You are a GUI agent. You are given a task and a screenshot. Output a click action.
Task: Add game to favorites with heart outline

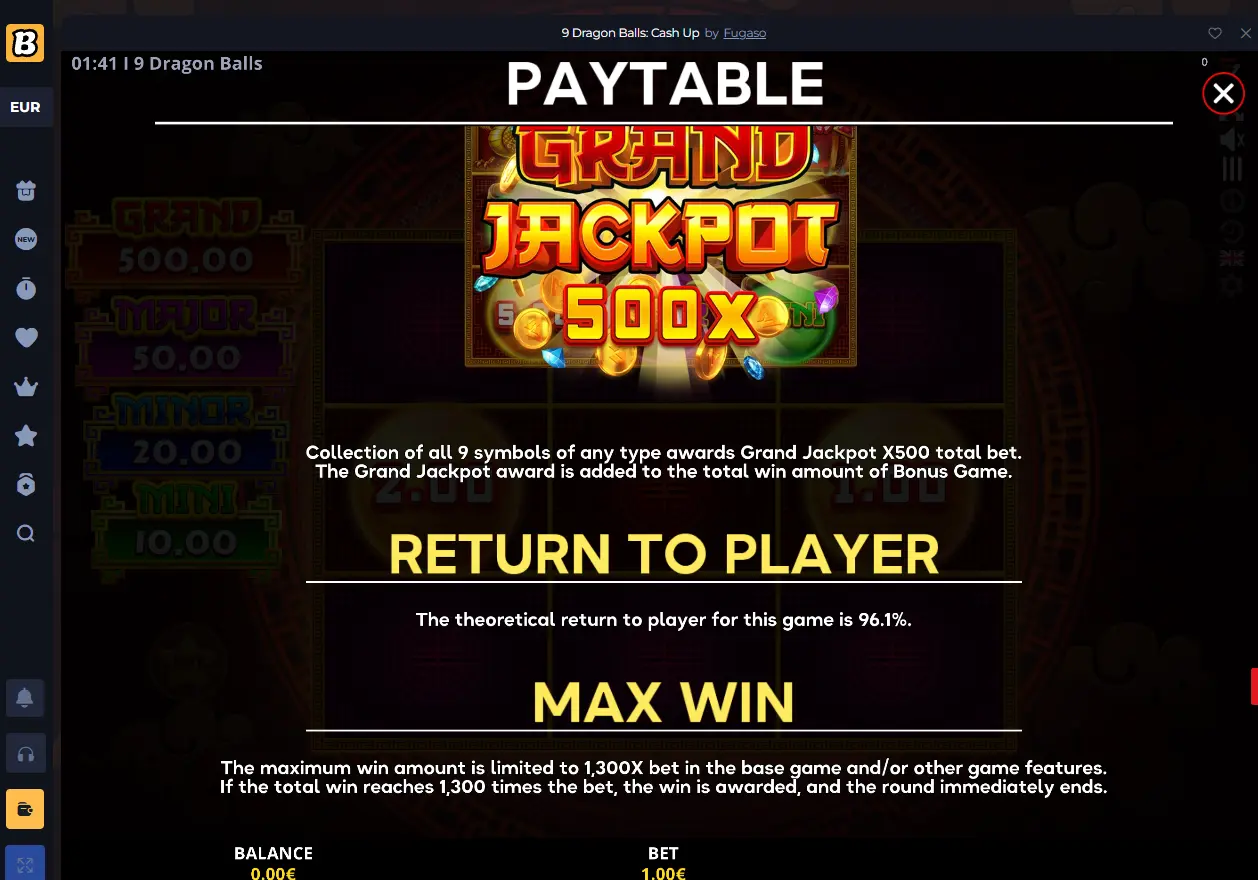(x=1215, y=33)
